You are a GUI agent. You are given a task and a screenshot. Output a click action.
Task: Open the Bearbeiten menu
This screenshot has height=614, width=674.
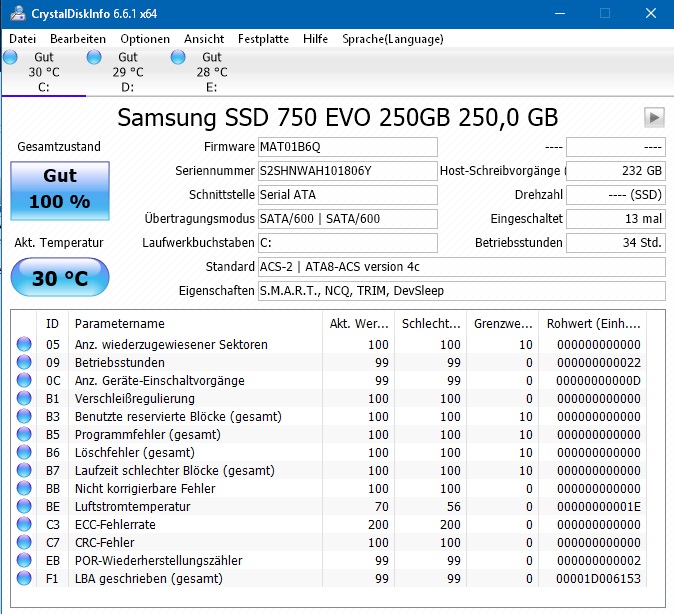coord(78,39)
